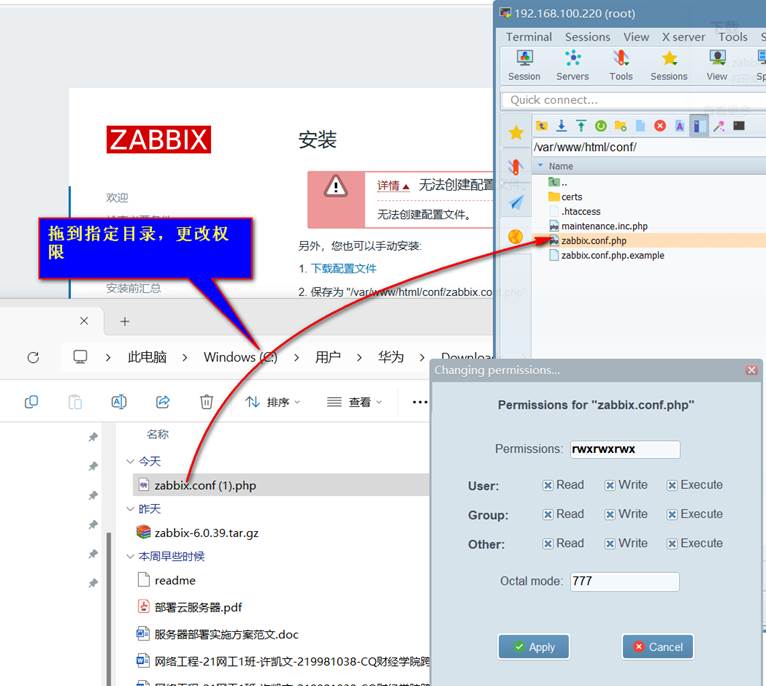Click the magic wand icon in SFTP toolbar

(x=719, y=126)
